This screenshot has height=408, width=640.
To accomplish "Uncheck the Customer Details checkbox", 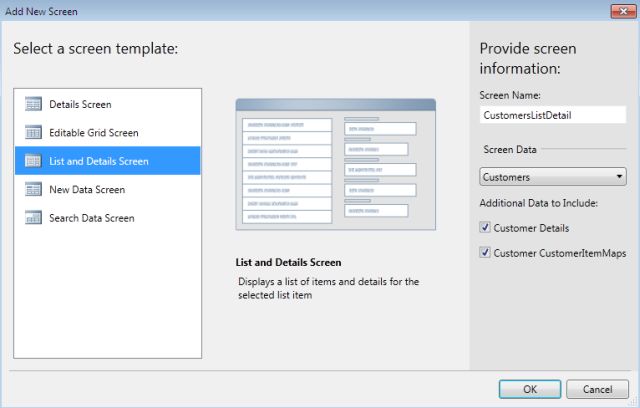I will tap(485, 227).
